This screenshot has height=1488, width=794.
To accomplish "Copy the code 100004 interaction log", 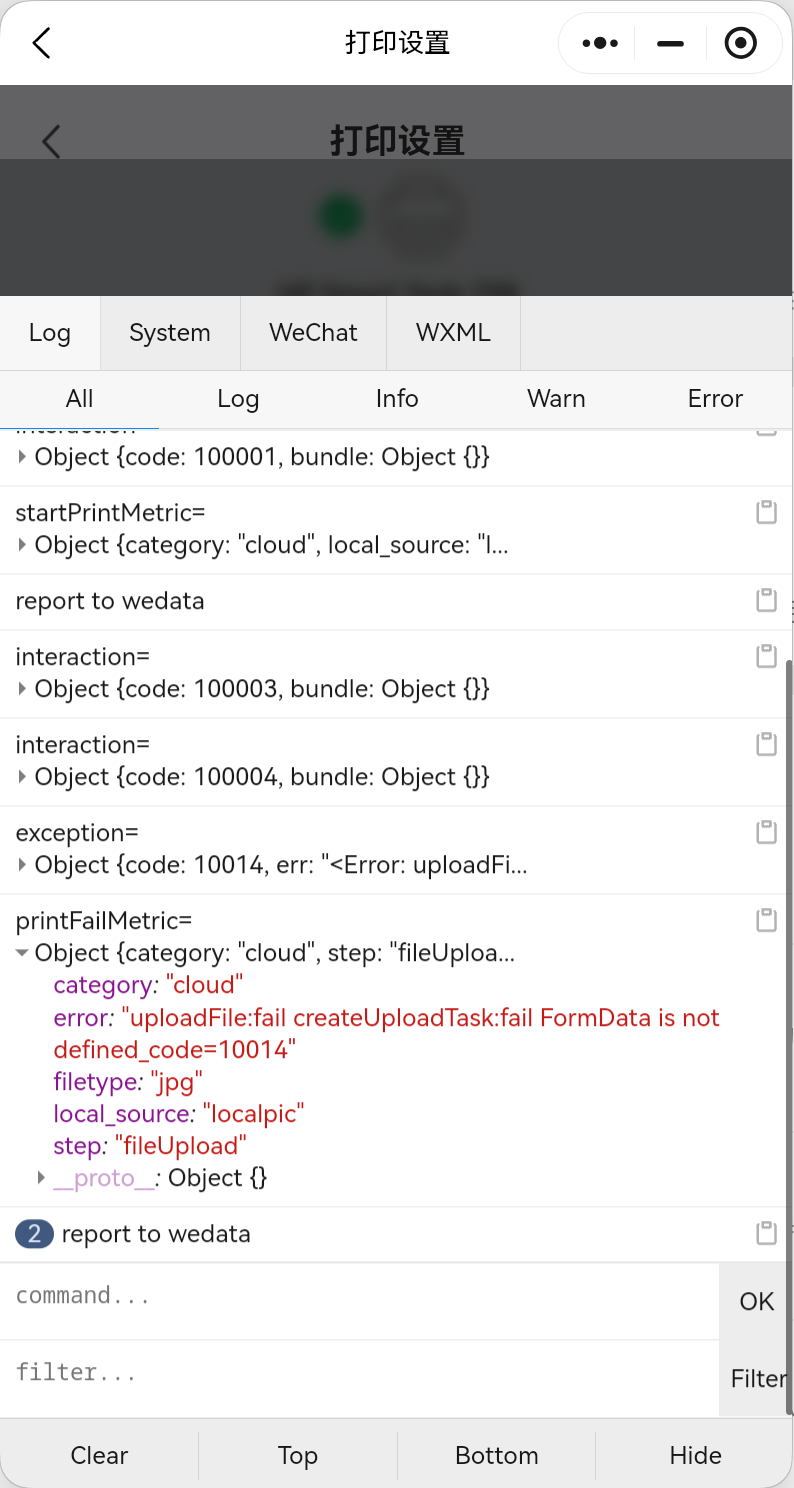I will (766, 745).
